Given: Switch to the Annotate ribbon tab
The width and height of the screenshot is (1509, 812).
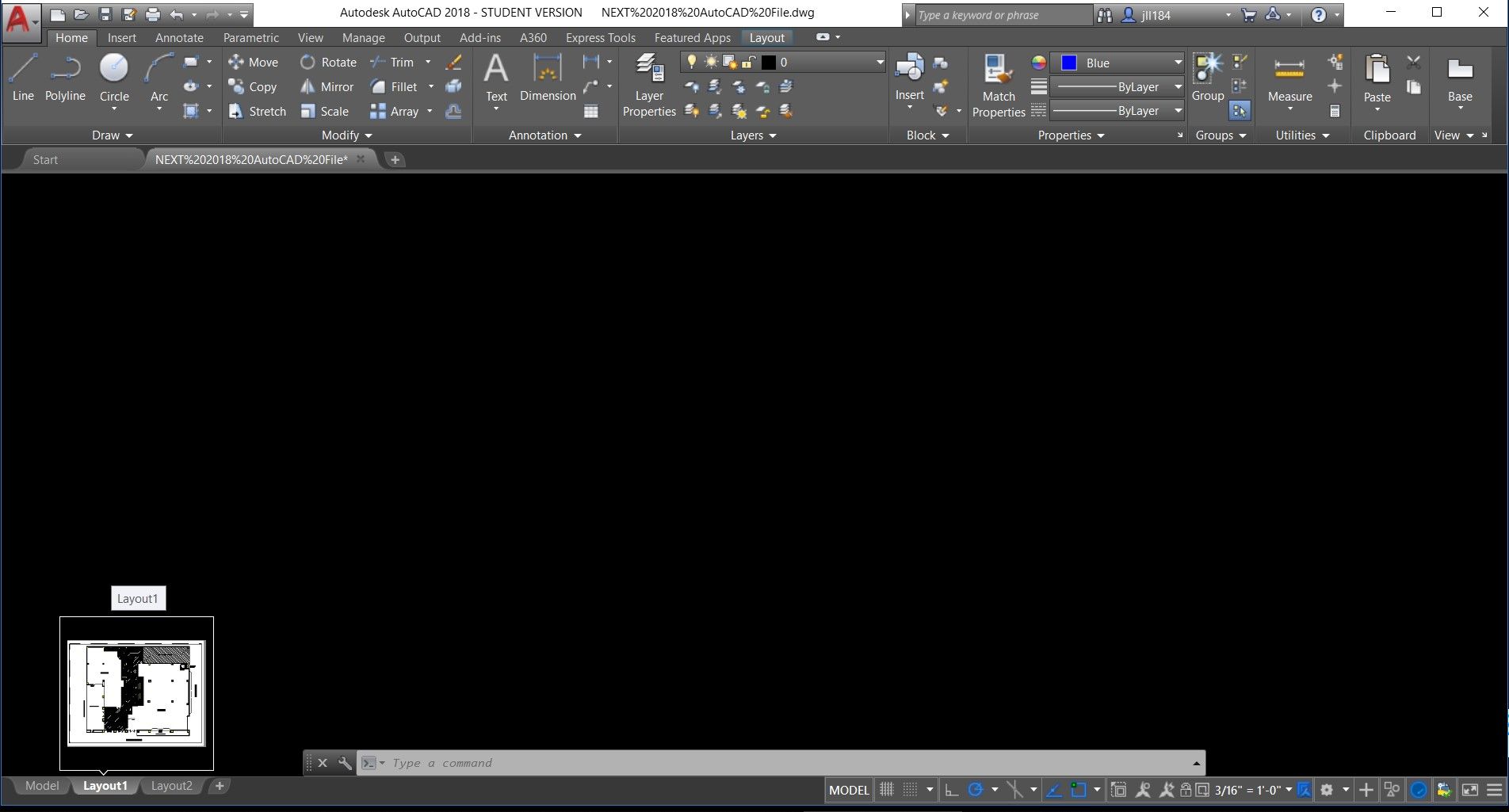Looking at the screenshot, I should click(x=179, y=37).
